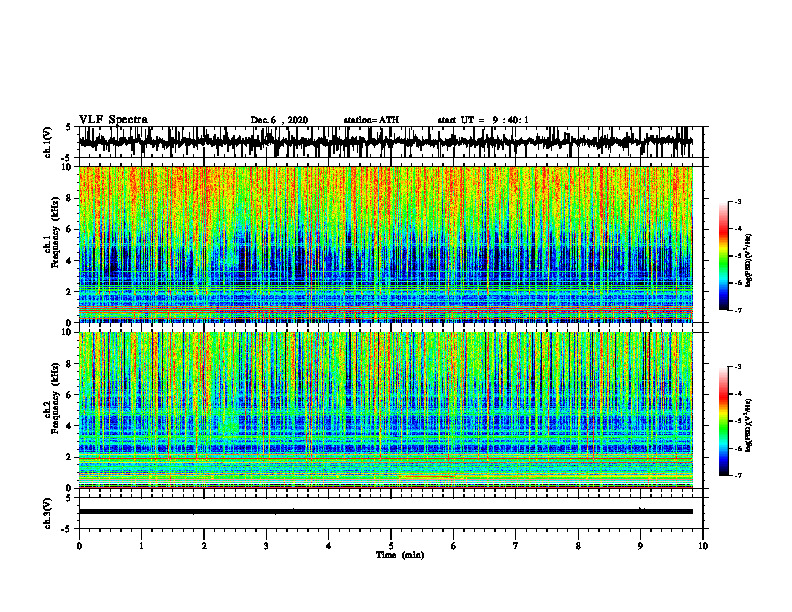Click time axis tick label '10'
Screen dimensions: 792x612
[x=703, y=546]
